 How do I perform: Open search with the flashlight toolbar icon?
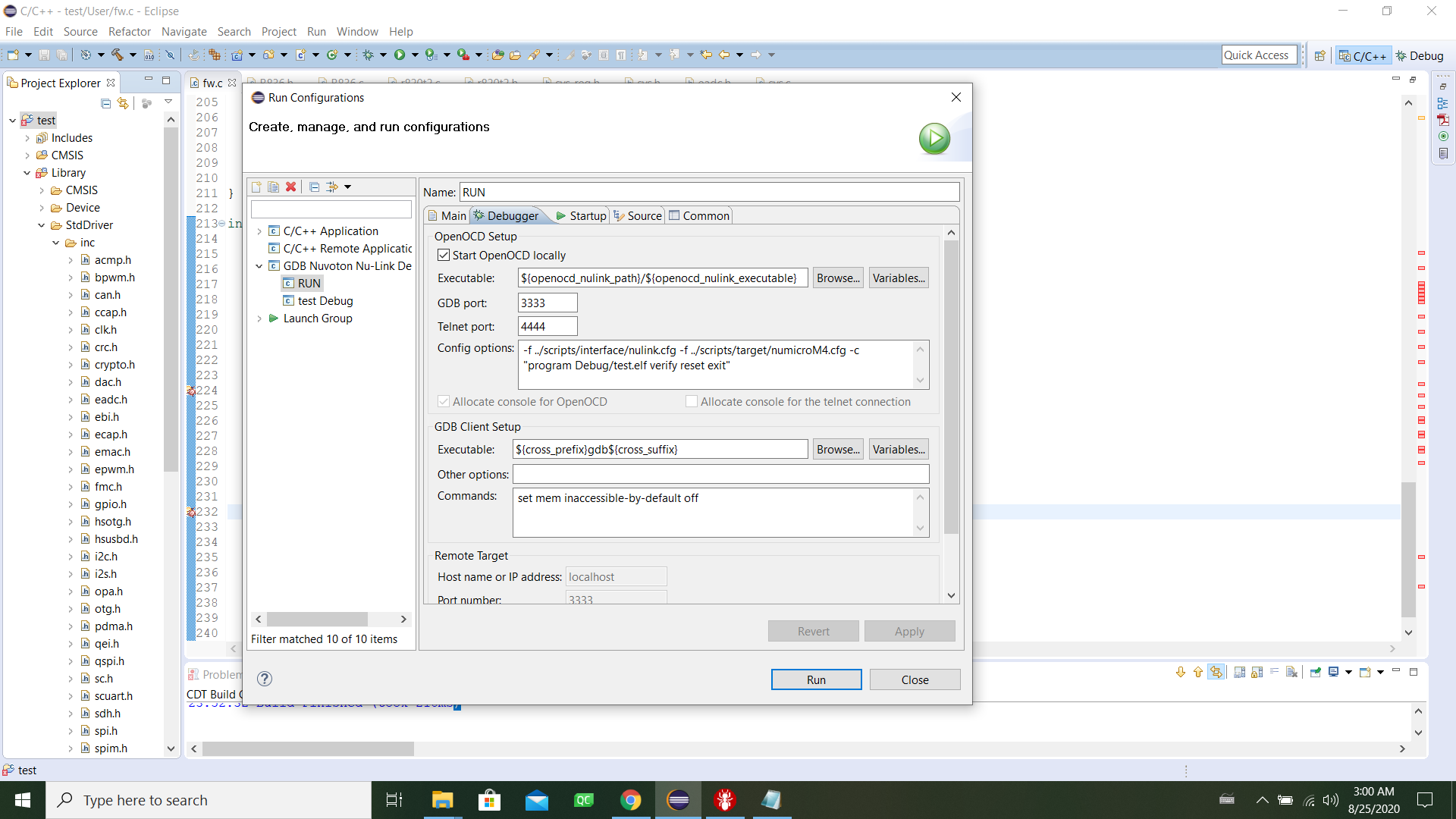536,55
